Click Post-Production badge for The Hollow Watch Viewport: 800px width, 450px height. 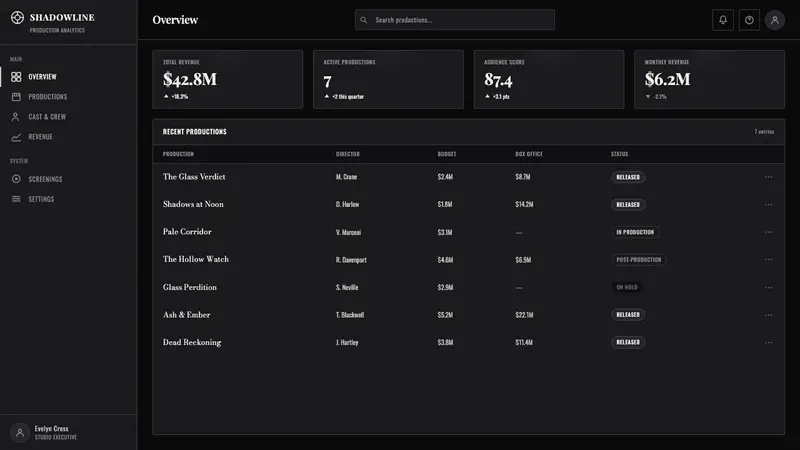click(638, 260)
